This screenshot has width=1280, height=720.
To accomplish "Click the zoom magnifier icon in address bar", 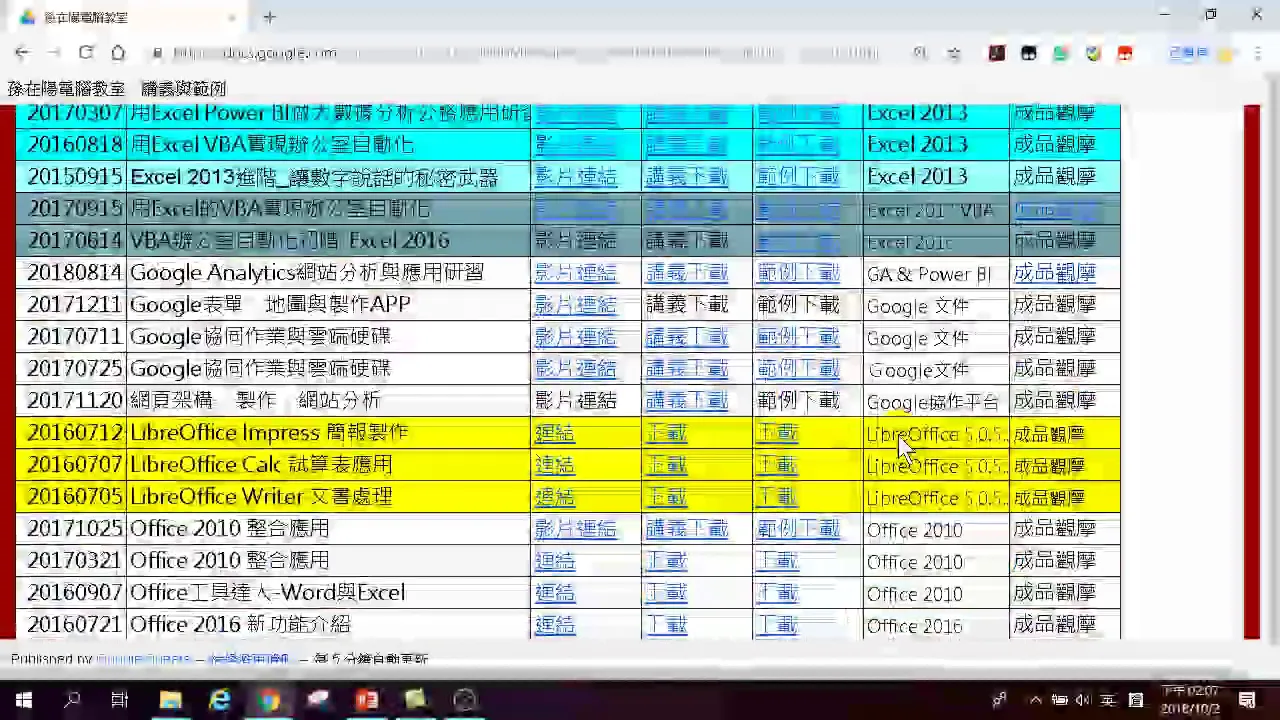I will click(920, 53).
